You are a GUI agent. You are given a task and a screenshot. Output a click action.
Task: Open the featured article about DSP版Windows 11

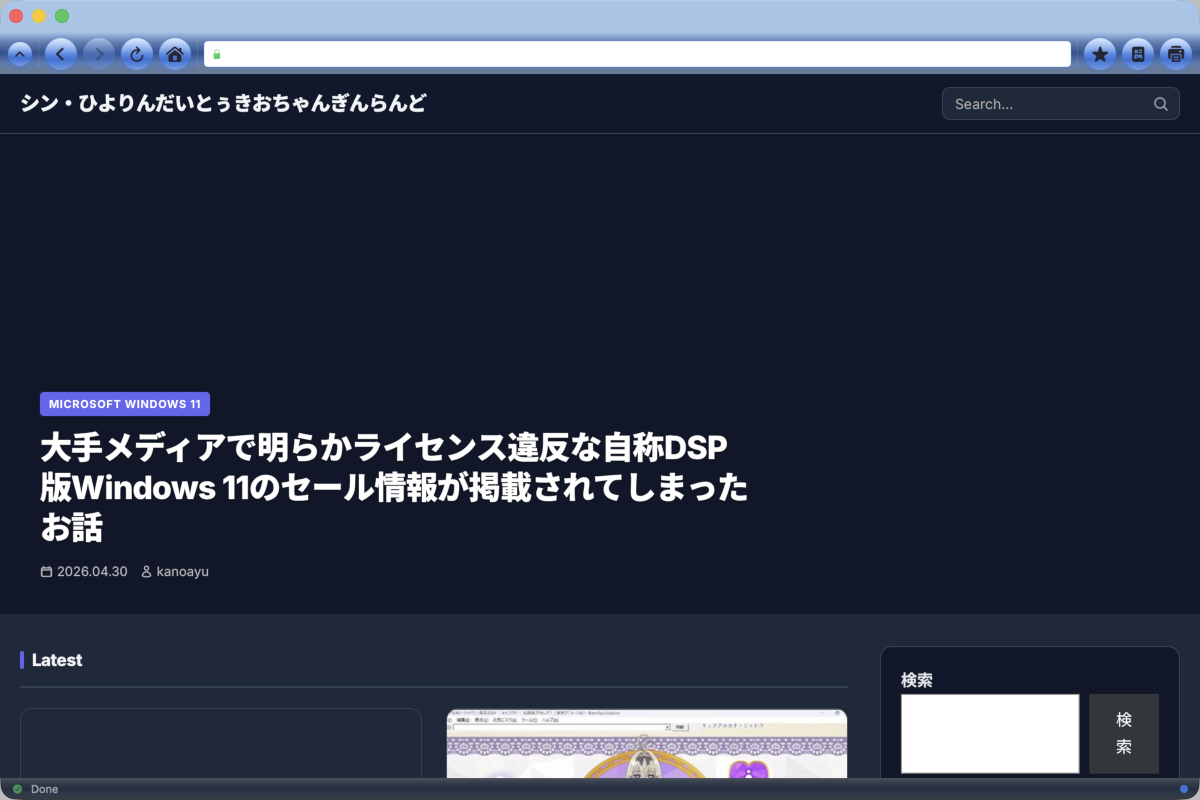pos(394,486)
